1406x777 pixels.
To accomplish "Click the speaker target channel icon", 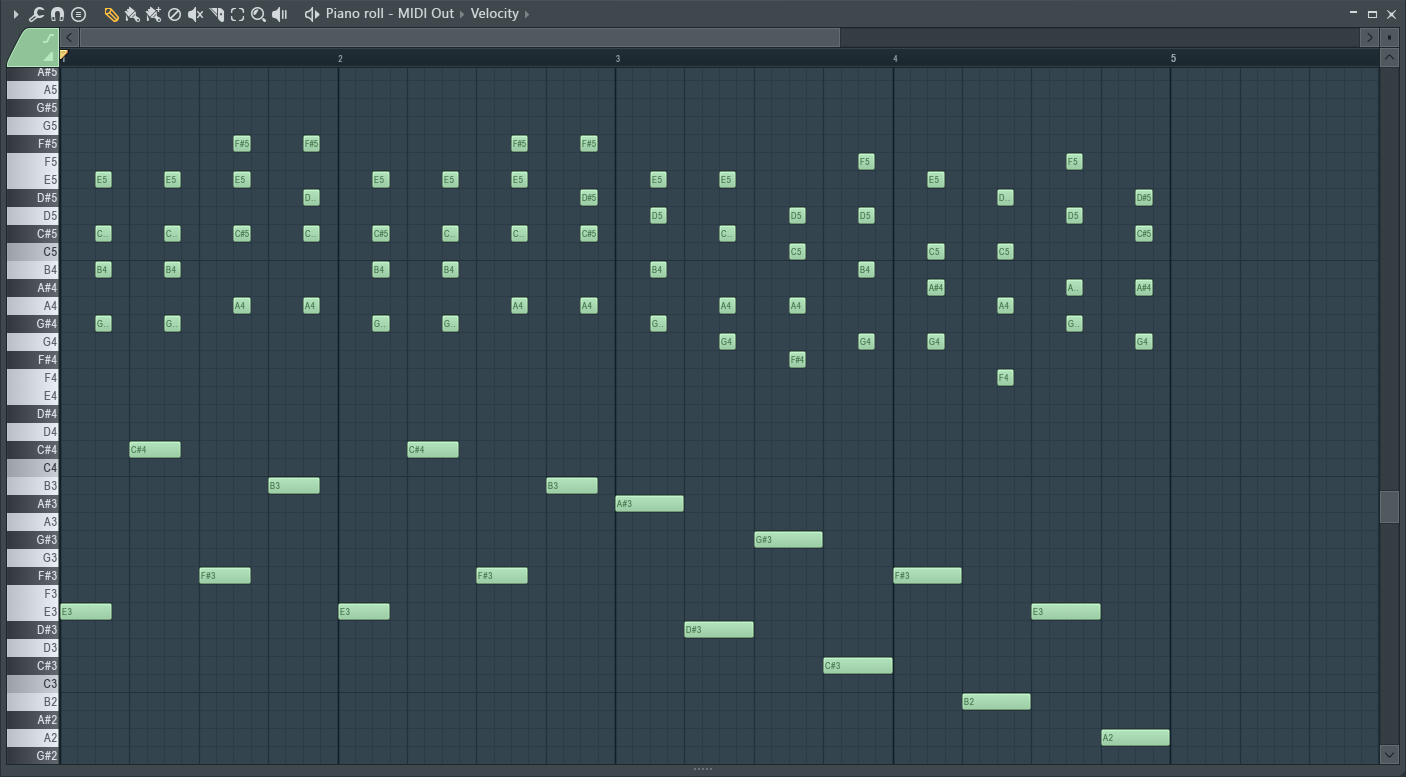I will (x=312, y=14).
